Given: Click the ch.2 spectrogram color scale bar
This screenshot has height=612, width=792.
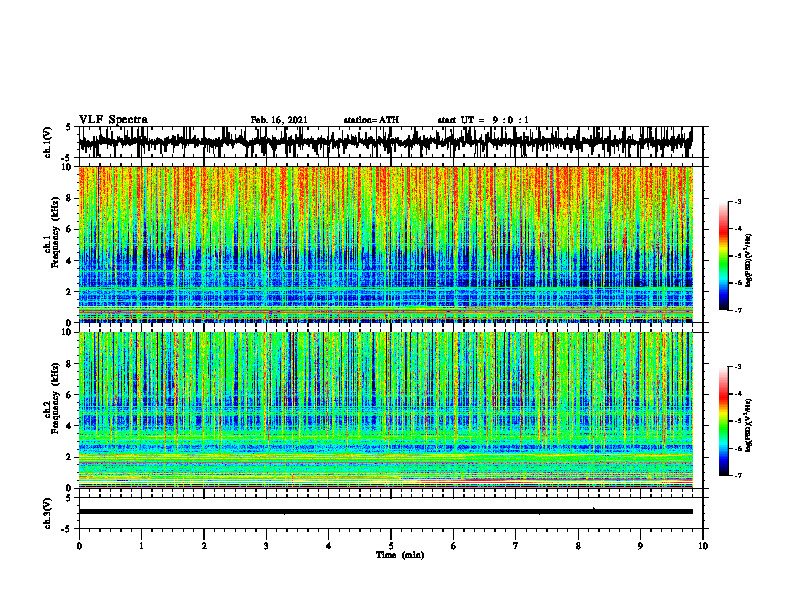Looking at the screenshot, I should pos(724,421).
